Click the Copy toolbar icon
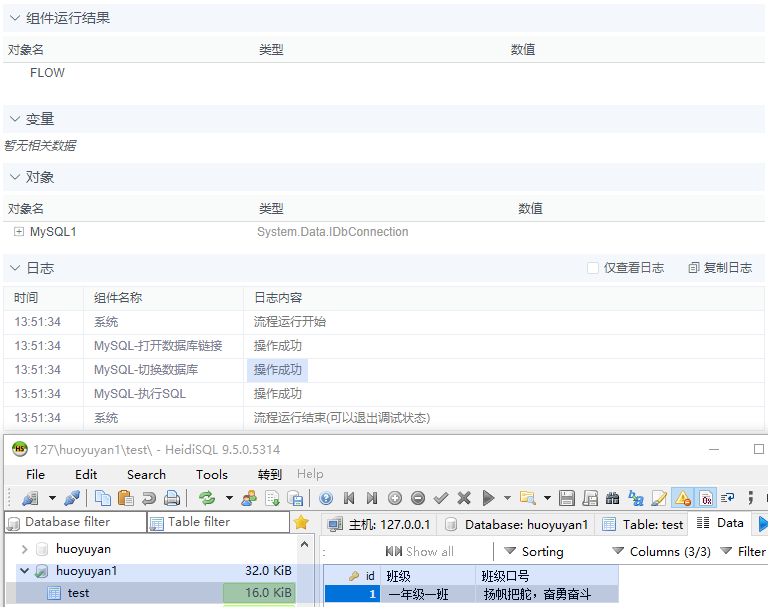 point(102,498)
